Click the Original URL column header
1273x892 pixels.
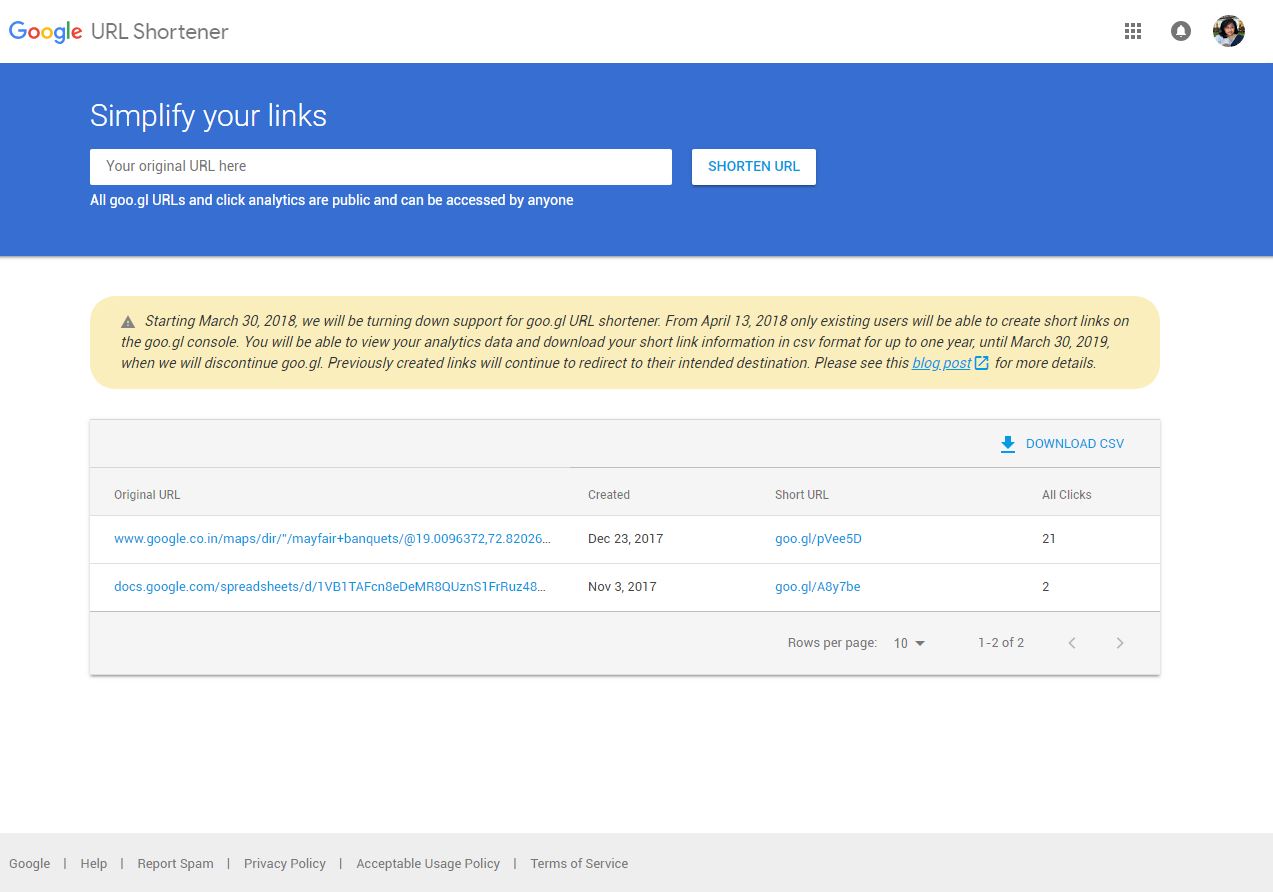[x=147, y=495]
